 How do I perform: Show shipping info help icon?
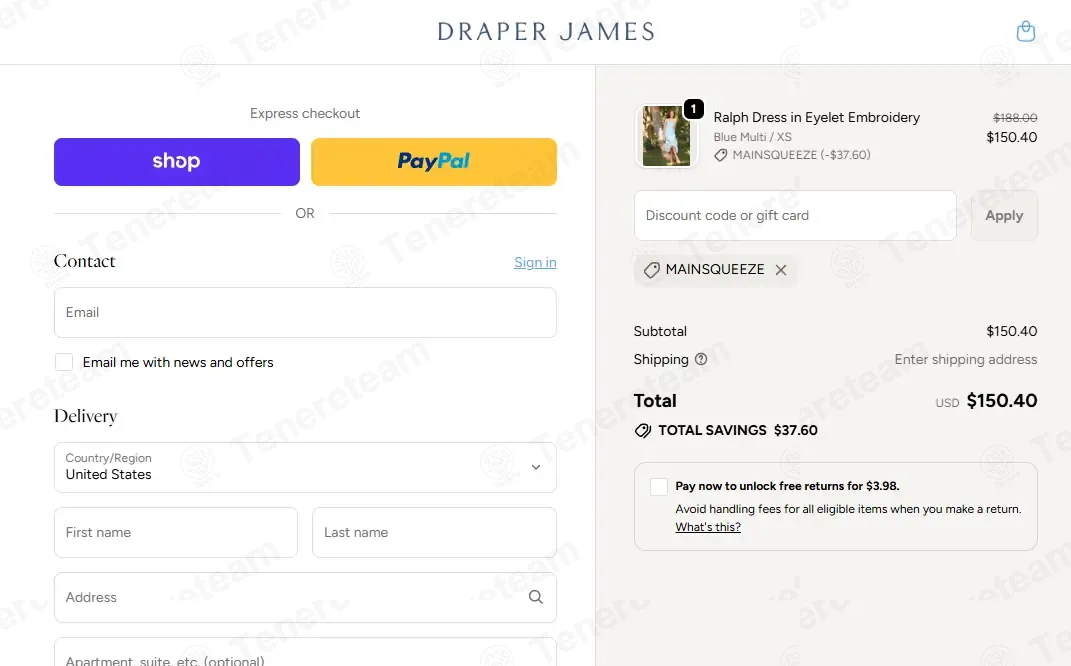point(701,359)
